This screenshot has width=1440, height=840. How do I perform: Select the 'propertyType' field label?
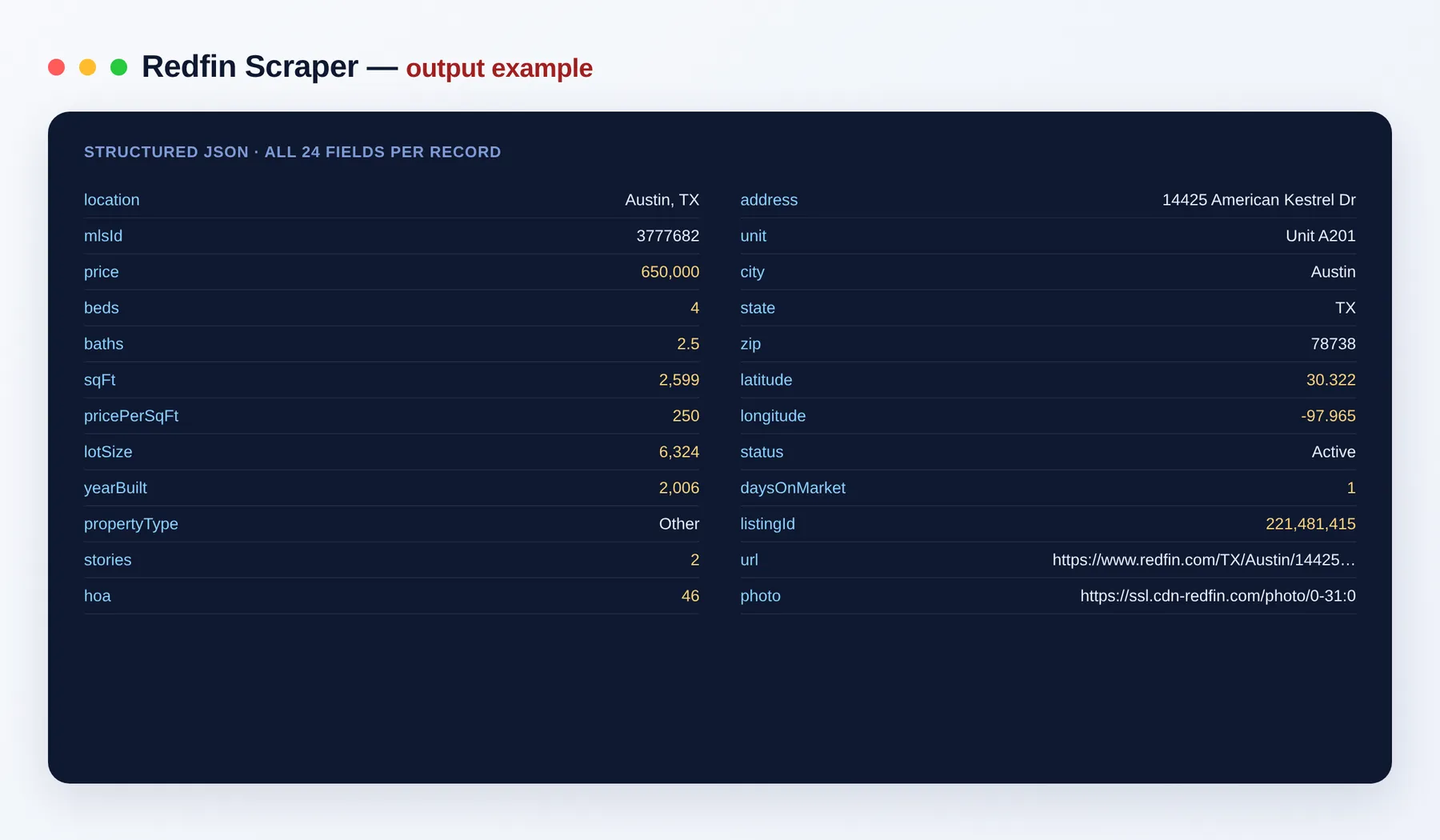pyautogui.click(x=131, y=524)
